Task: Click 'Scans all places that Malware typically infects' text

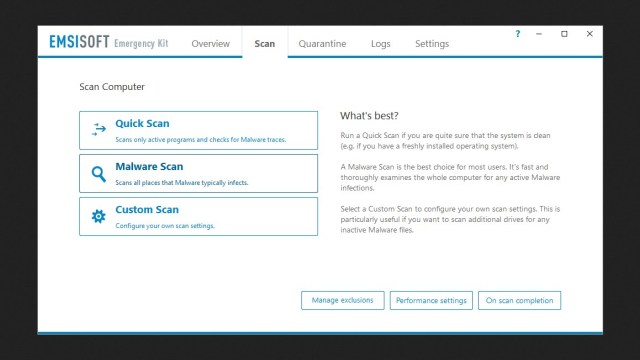Action: pos(182,182)
